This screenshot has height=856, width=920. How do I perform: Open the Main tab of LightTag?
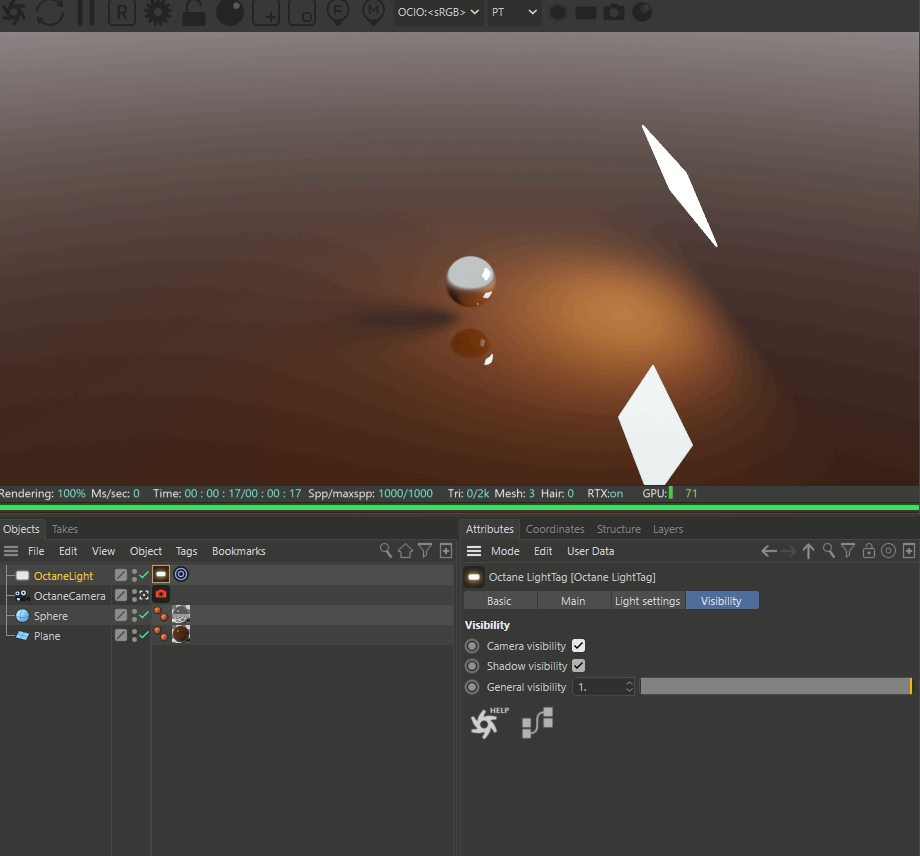(573, 601)
